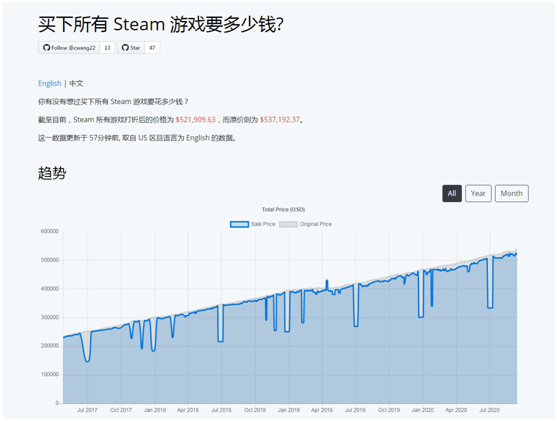Click the 300000 y-axis label
This screenshot has height=421, width=557.
(x=50, y=317)
